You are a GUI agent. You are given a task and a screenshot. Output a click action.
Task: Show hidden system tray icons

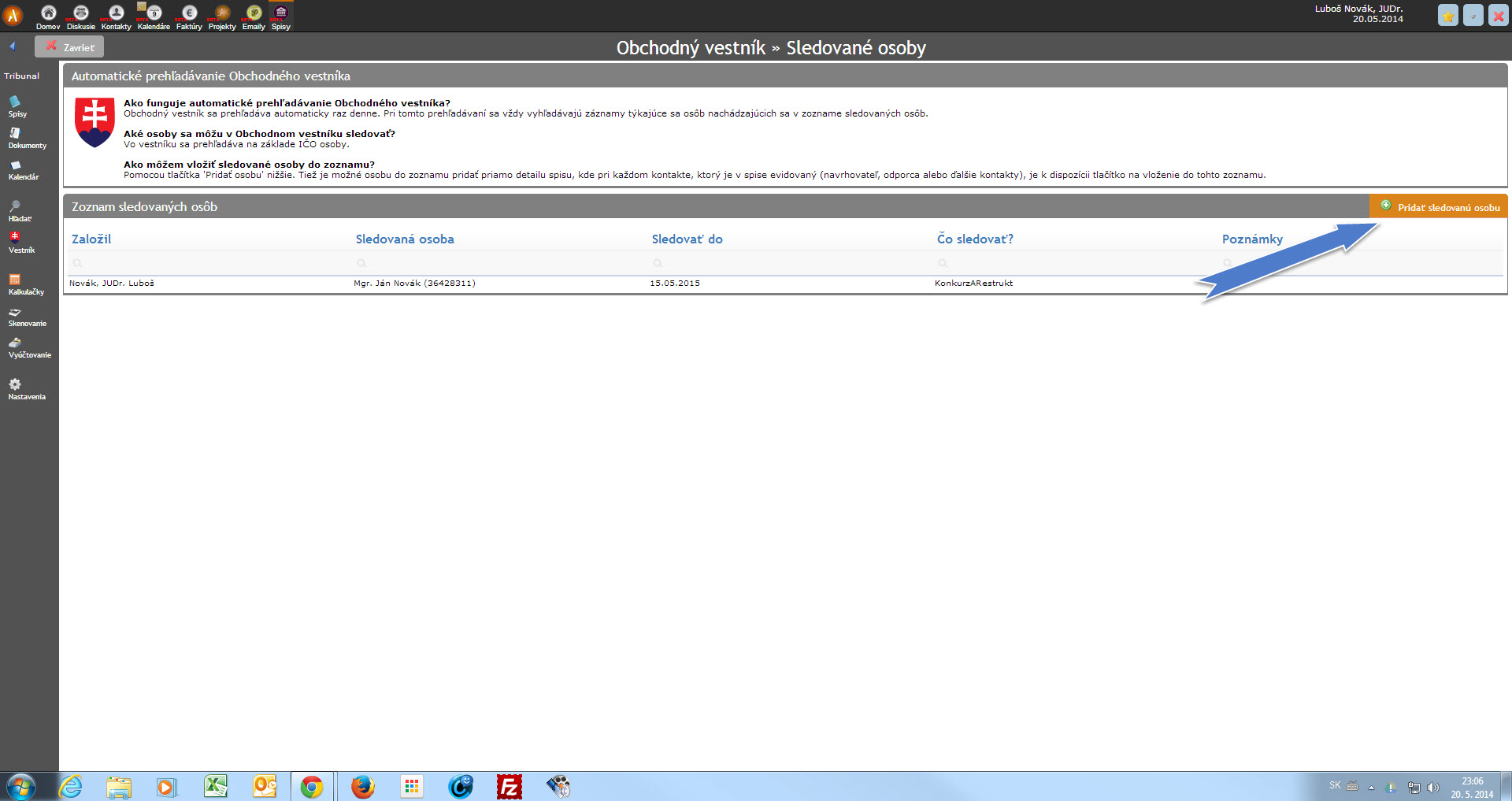pos(1371,787)
